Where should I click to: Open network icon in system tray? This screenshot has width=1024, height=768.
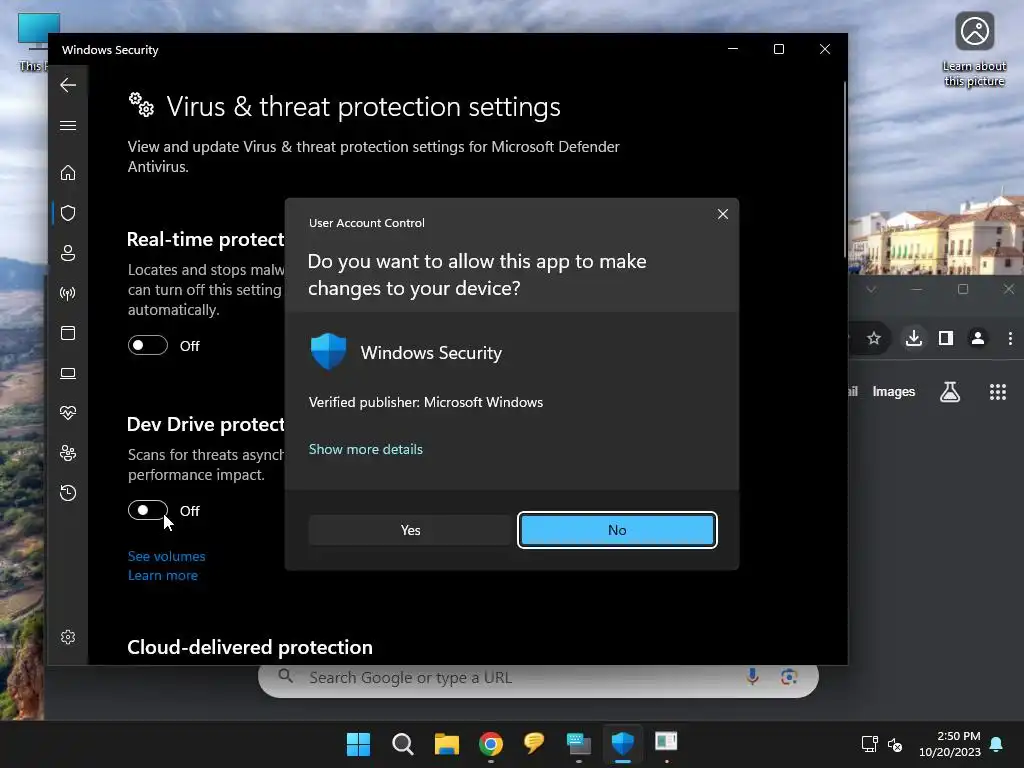(869, 744)
